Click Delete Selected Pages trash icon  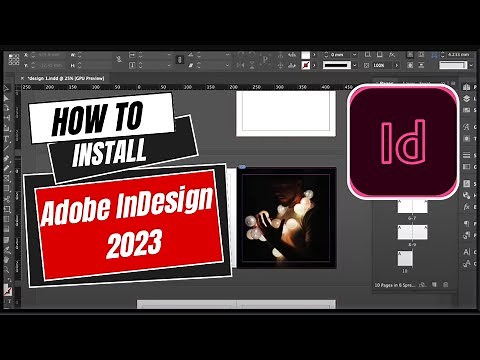[x=446, y=285]
